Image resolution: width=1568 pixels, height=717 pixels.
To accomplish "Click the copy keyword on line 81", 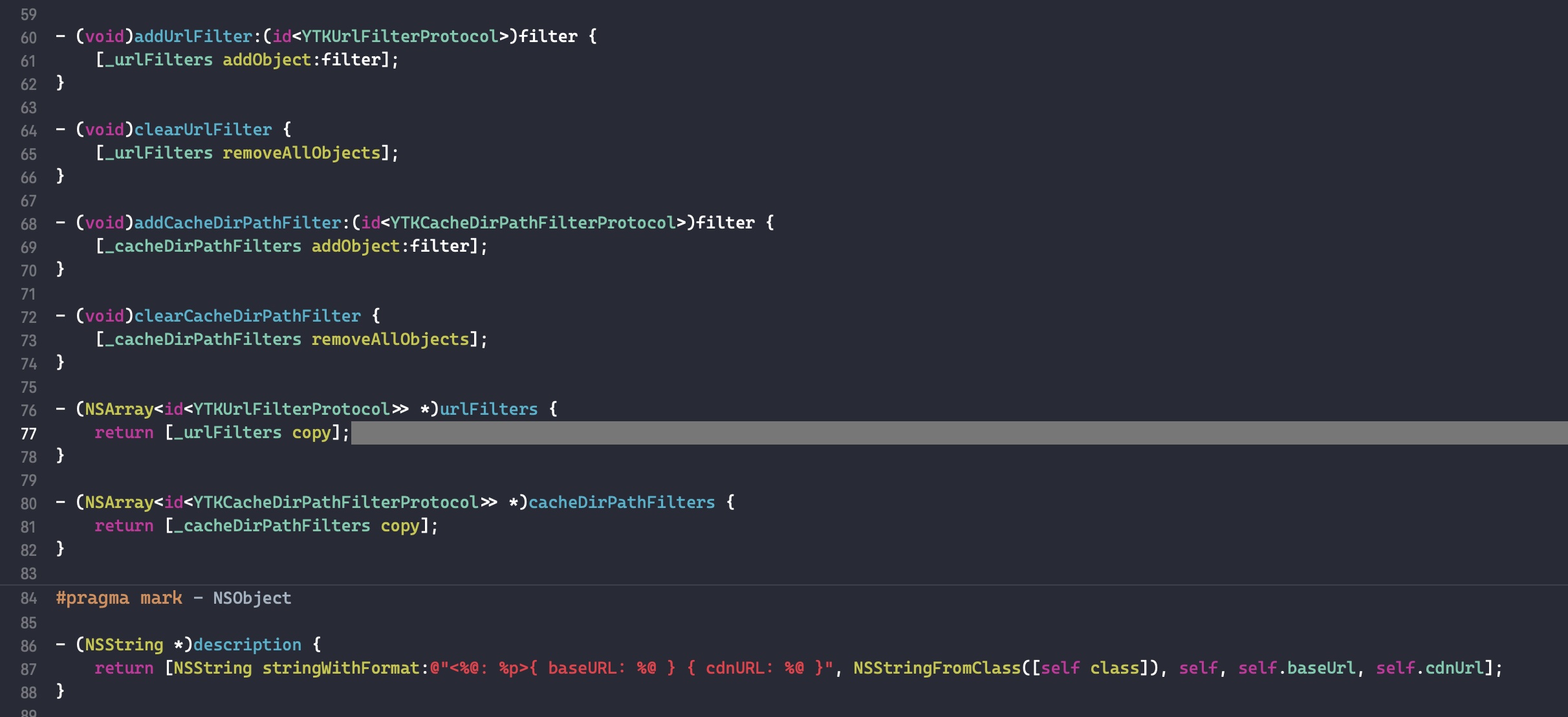I will point(400,525).
